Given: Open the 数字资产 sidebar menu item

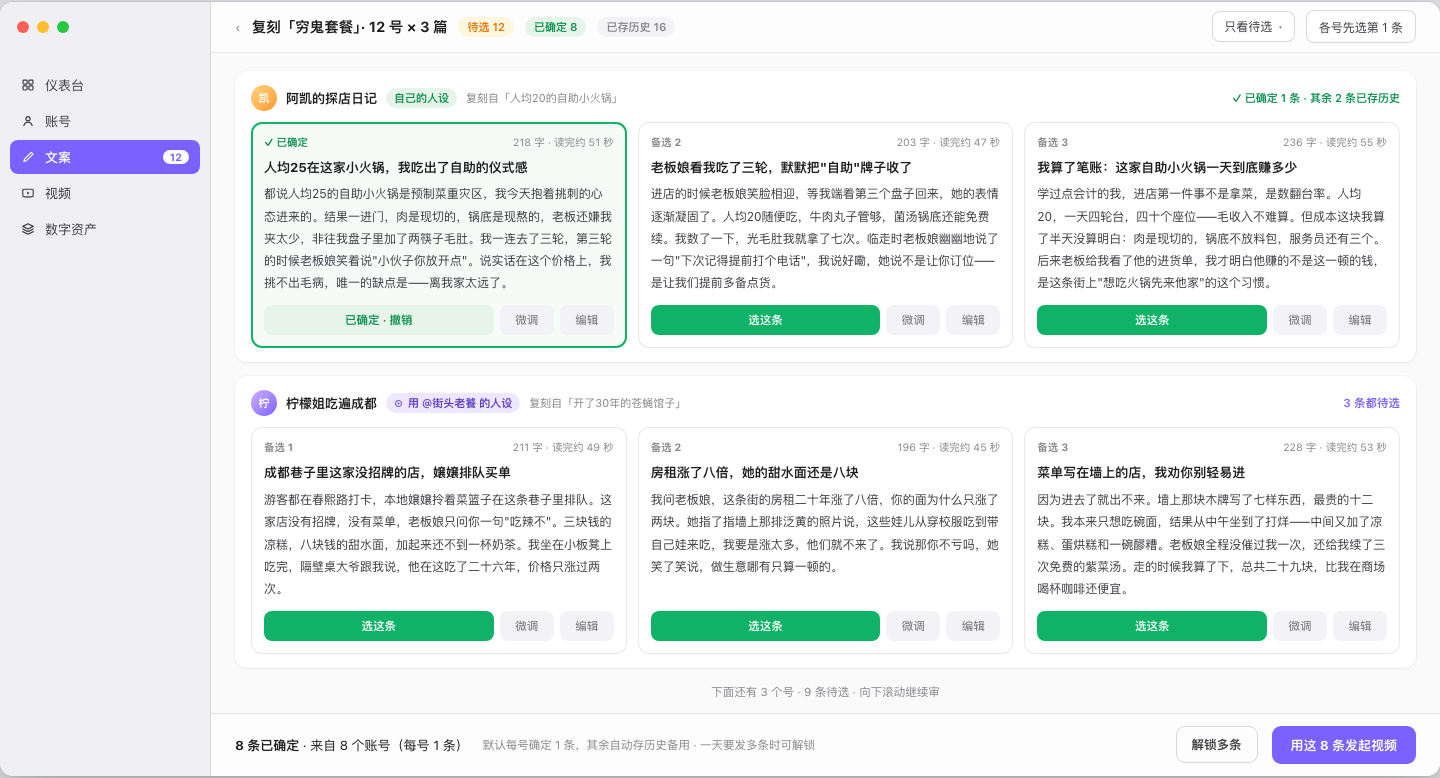Looking at the screenshot, I should coord(105,229).
